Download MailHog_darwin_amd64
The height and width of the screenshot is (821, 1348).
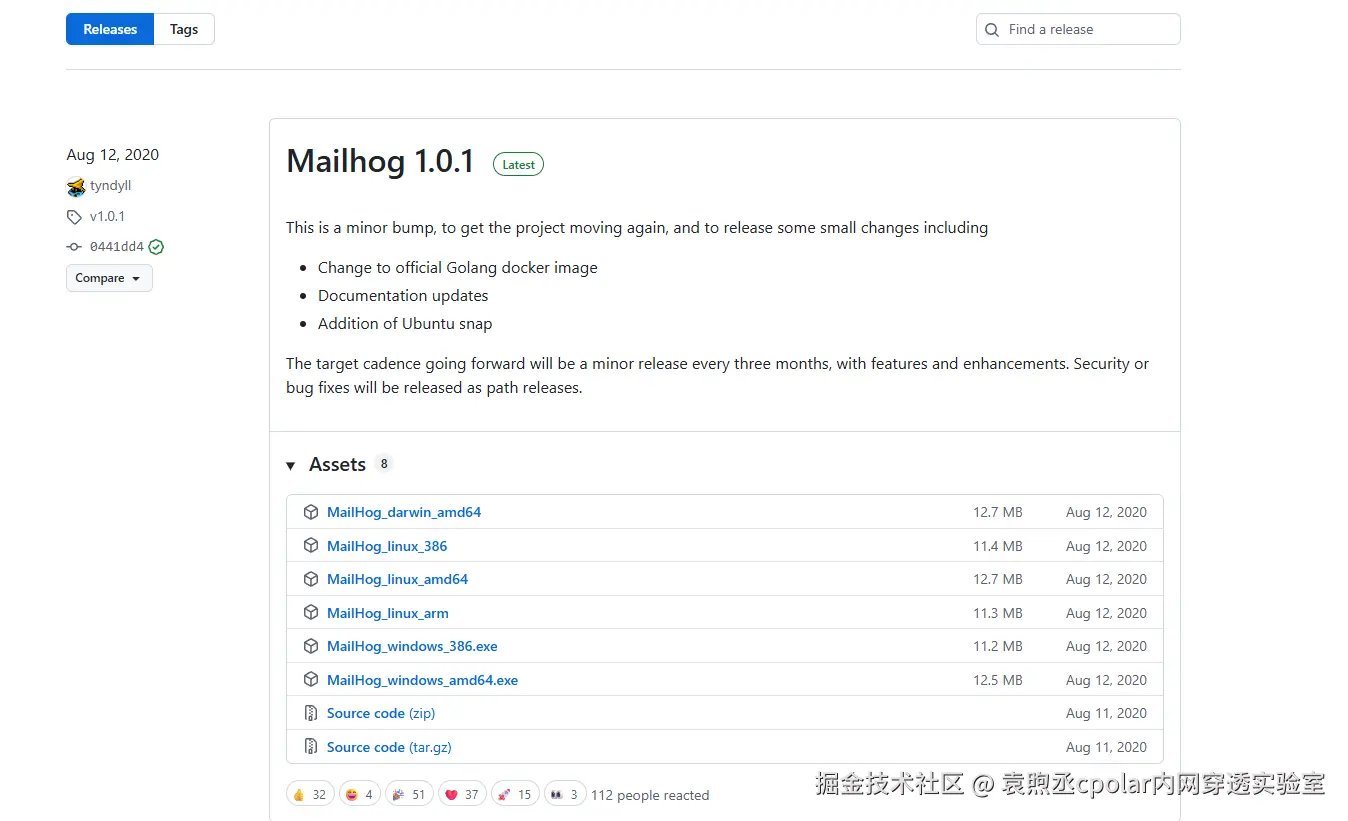(x=404, y=512)
